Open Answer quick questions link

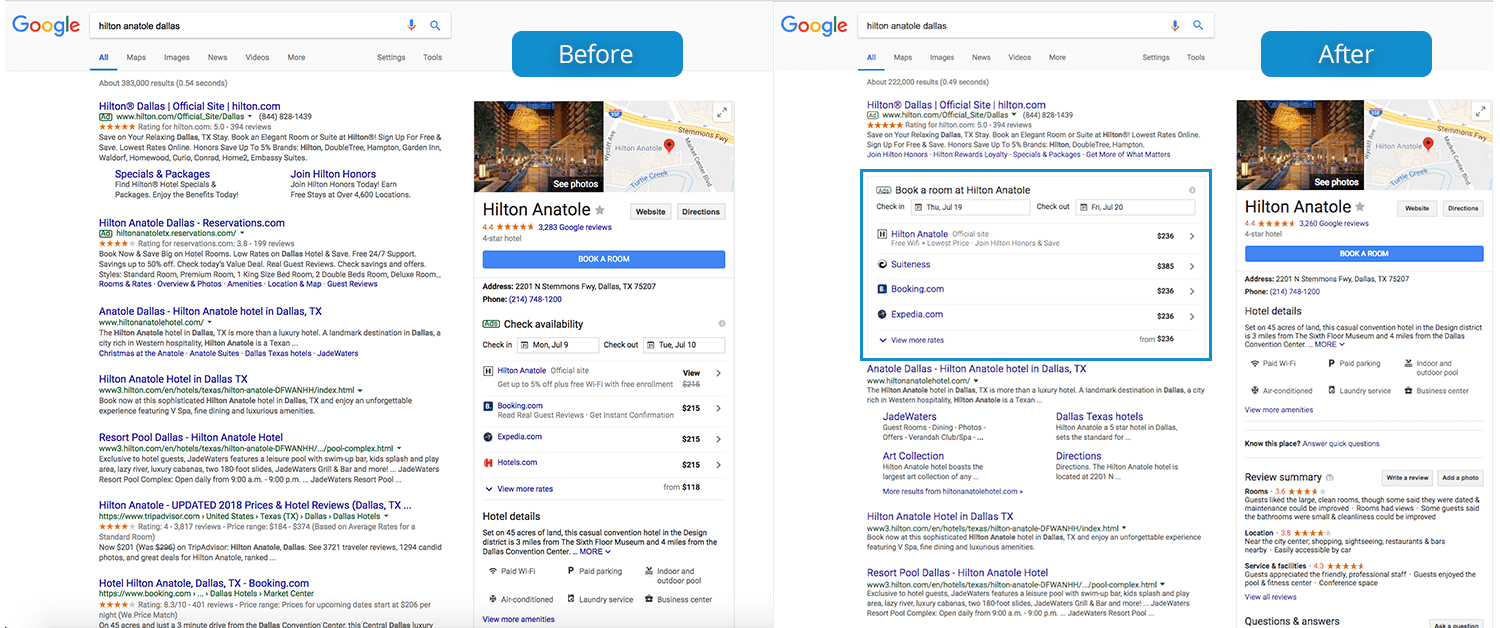pyautogui.click(x=1341, y=444)
